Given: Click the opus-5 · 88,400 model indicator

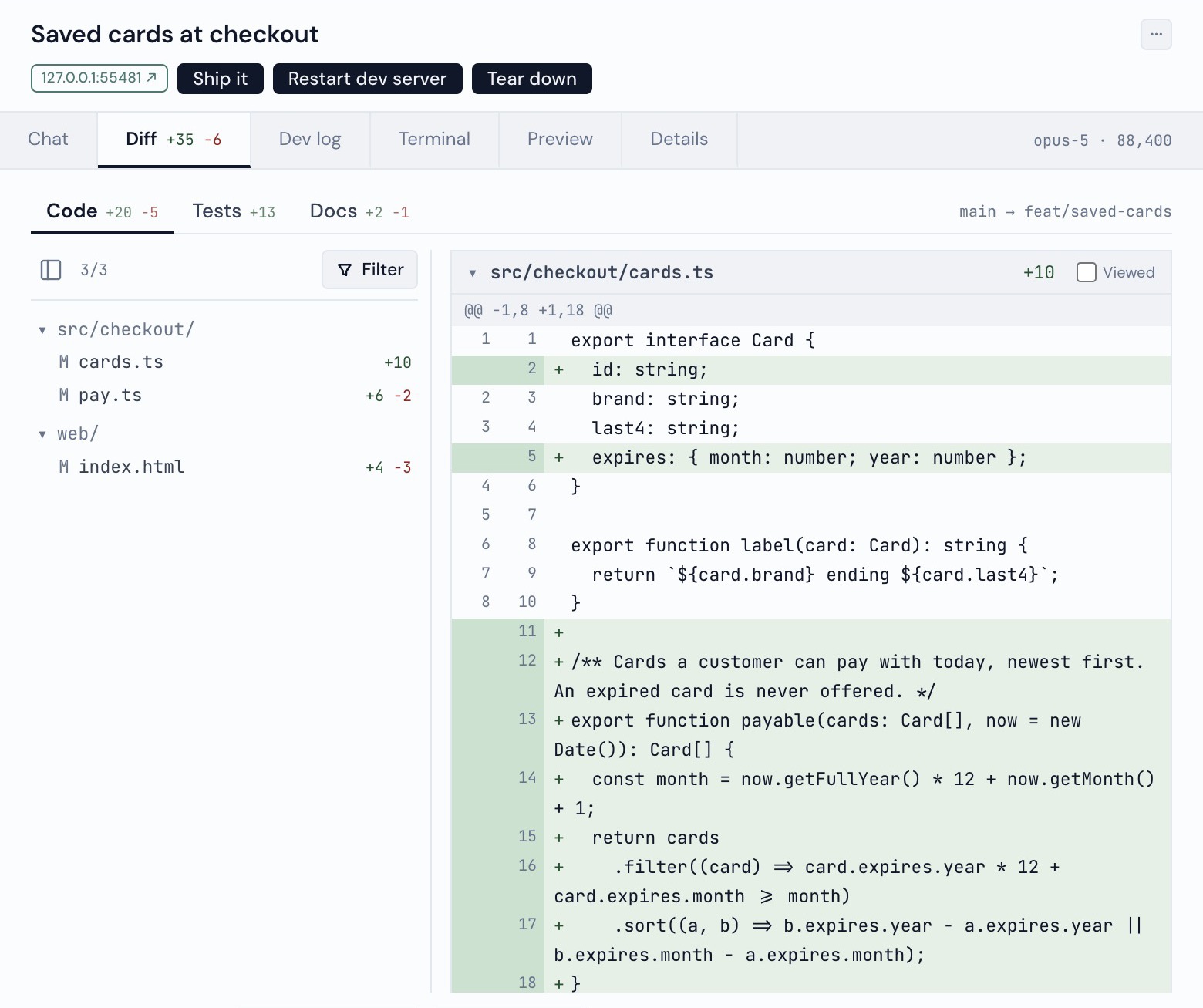Looking at the screenshot, I should pyautogui.click(x=1102, y=140).
